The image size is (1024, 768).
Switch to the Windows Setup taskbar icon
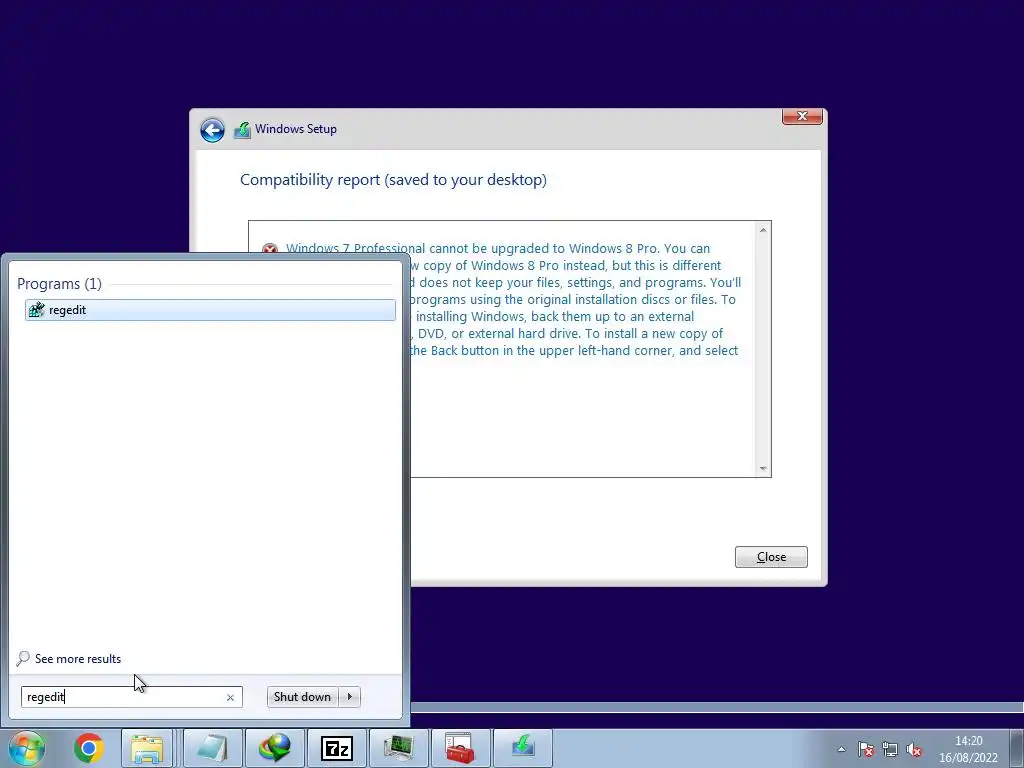523,748
